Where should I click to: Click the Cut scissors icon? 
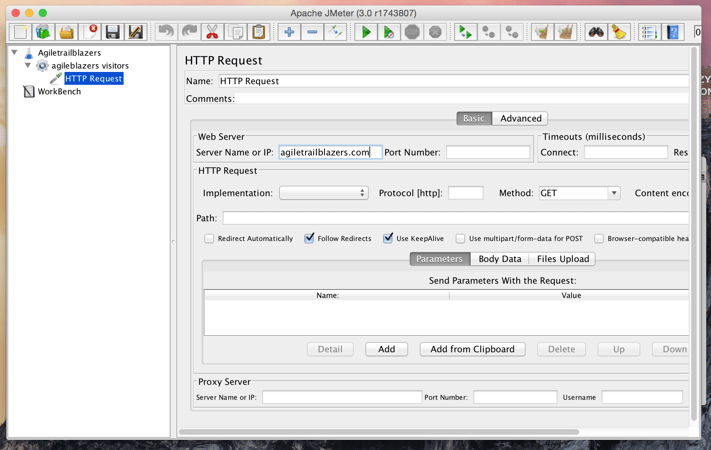pyautogui.click(x=212, y=32)
